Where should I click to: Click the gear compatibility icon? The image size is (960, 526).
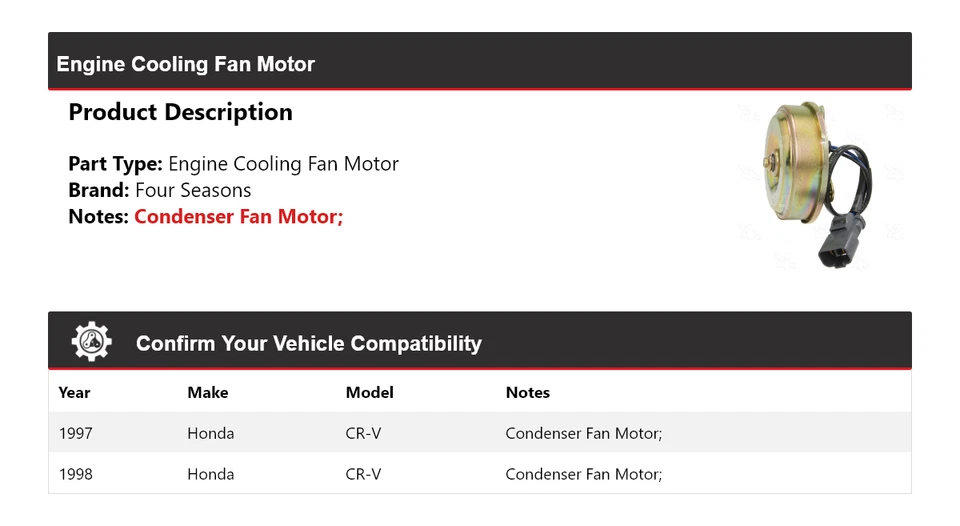tap(92, 343)
